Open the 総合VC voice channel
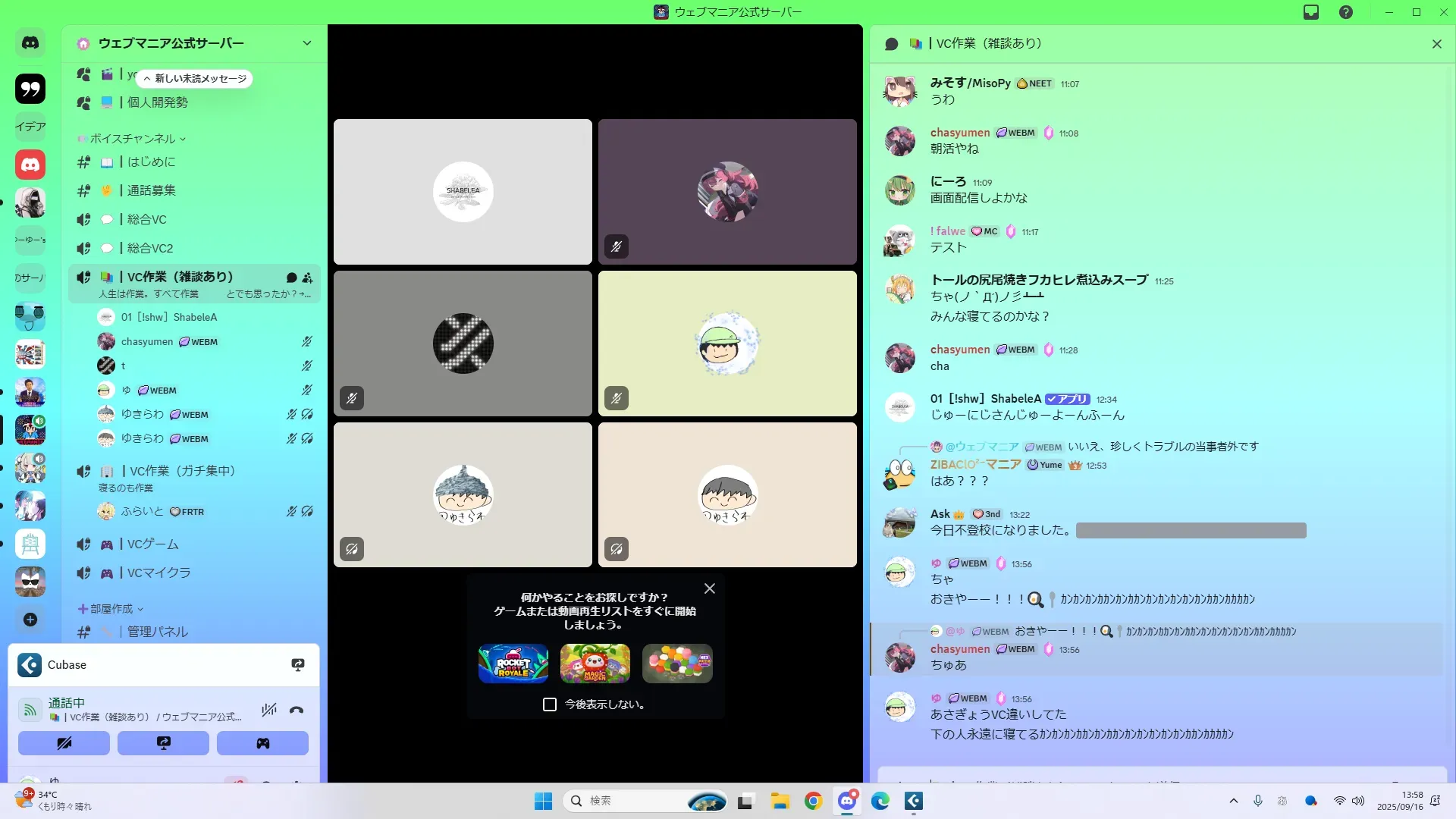Image resolution: width=1456 pixels, height=819 pixels. coord(146,219)
